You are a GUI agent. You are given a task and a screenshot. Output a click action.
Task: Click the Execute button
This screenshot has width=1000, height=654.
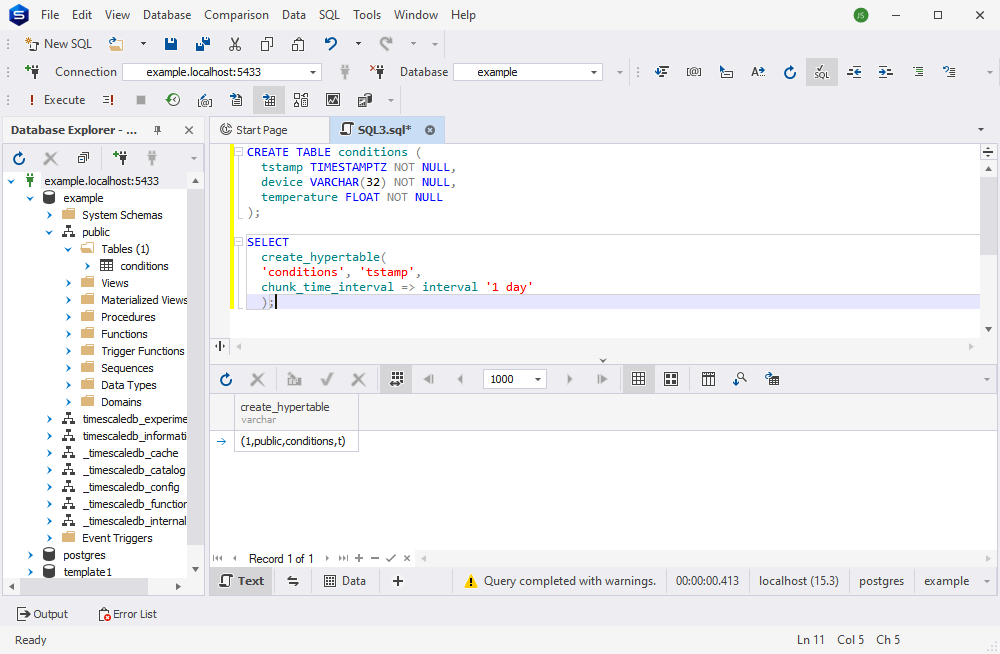(56, 100)
